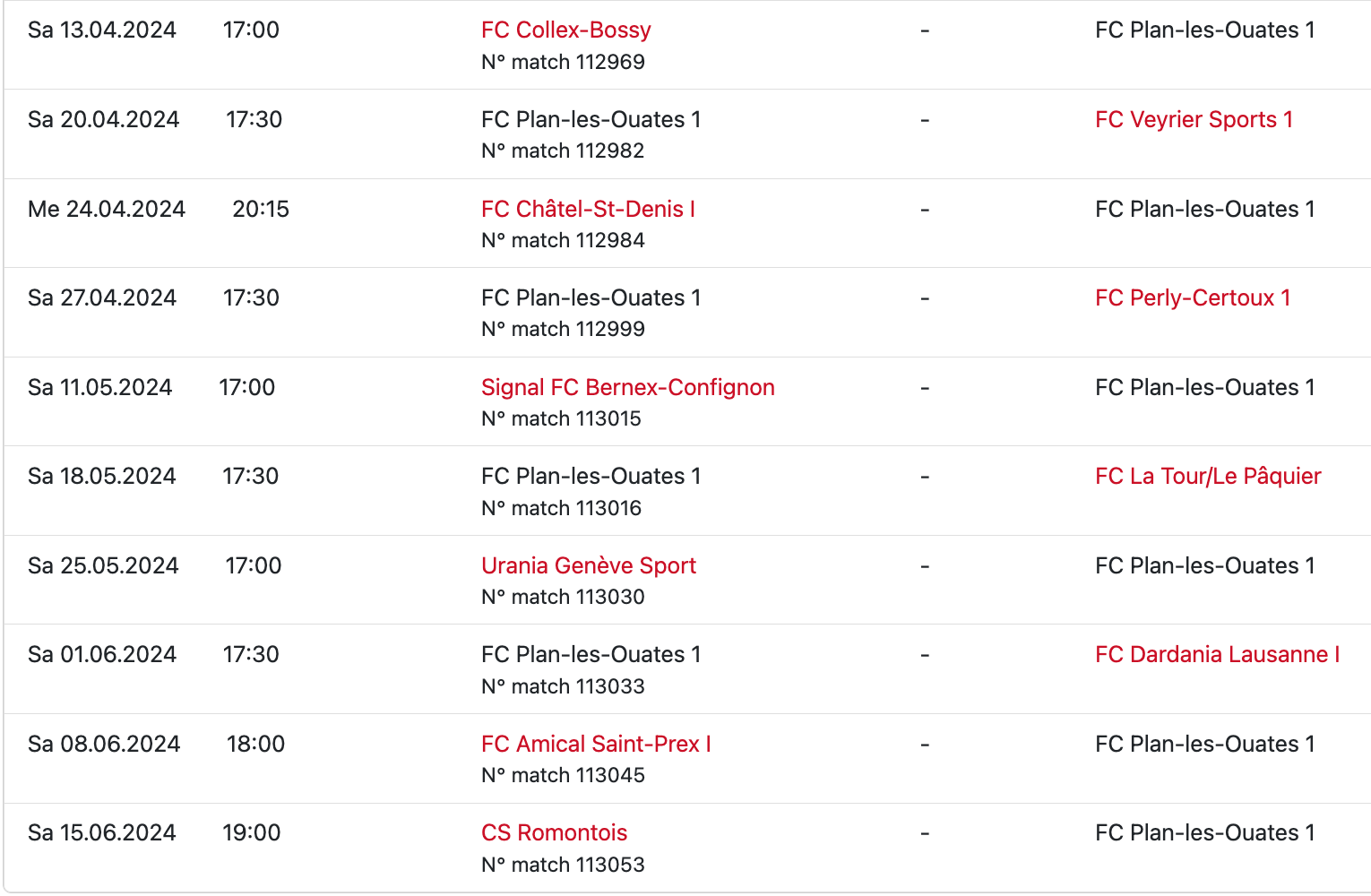Select the Signal FC Bernex-Confignon link
Viewport: 1371px width, 896px height.
627,388
